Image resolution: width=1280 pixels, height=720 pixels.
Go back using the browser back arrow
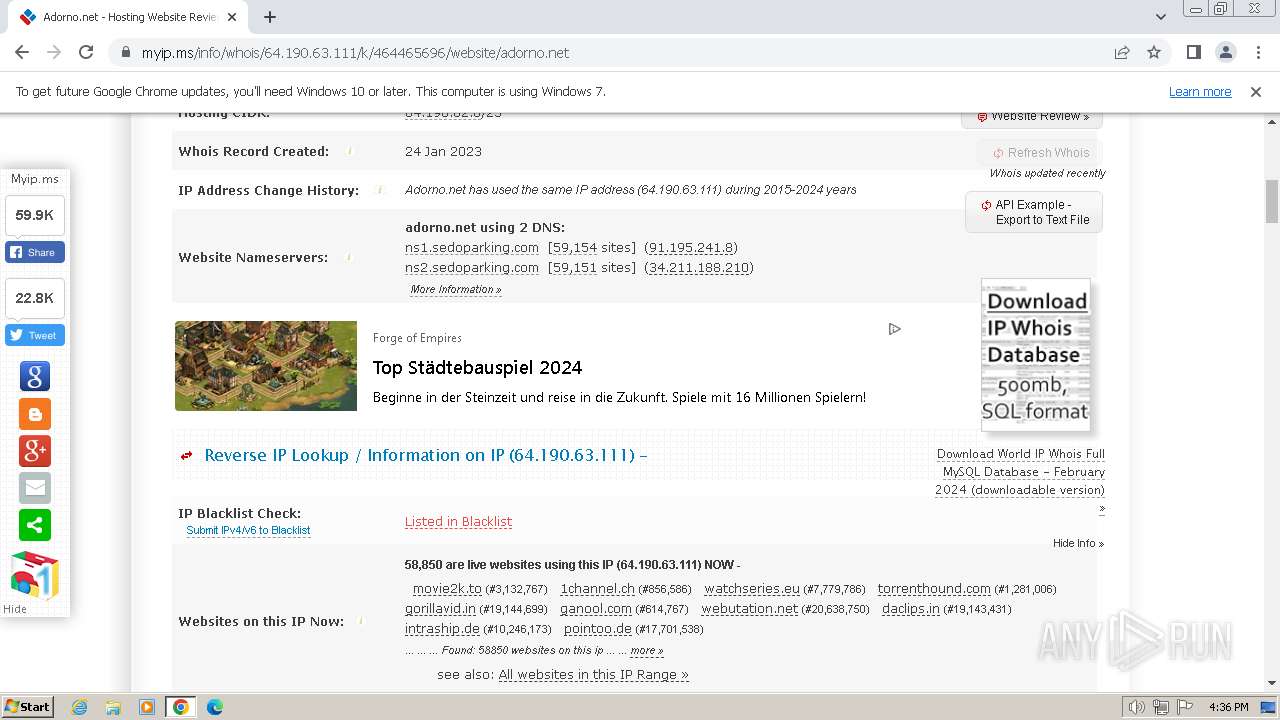(x=22, y=52)
